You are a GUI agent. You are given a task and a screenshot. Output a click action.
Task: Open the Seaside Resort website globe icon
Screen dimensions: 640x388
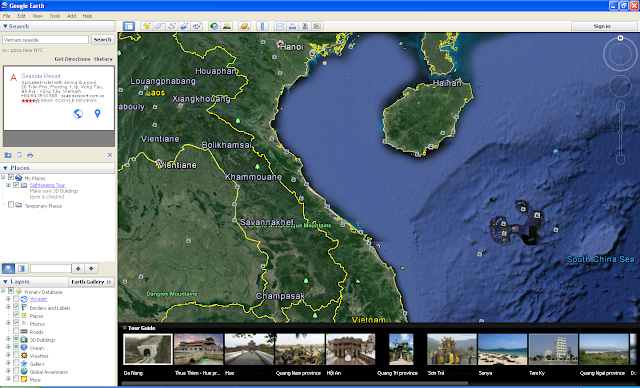pos(78,114)
